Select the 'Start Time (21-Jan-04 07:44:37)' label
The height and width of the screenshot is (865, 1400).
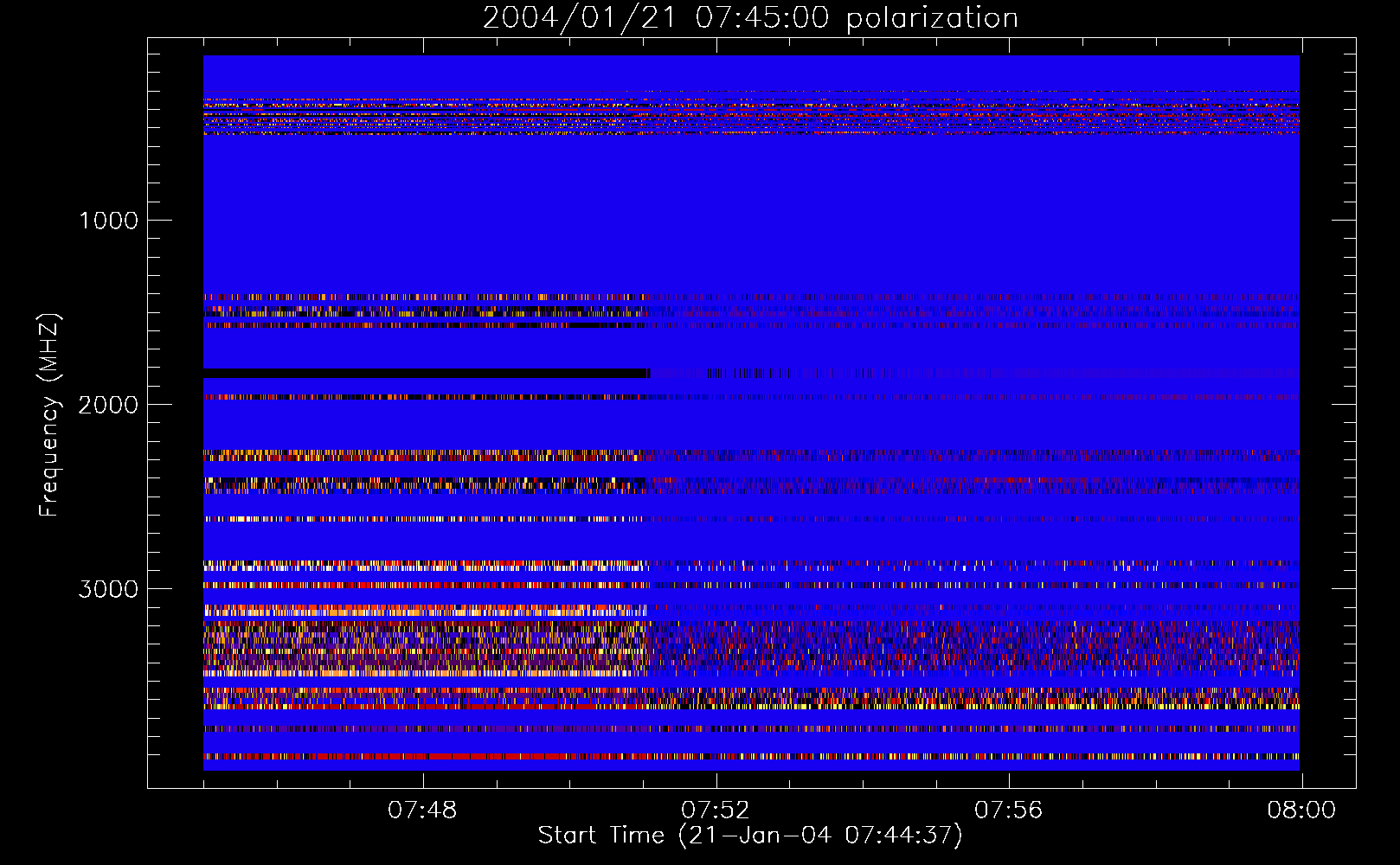[x=750, y=836]
